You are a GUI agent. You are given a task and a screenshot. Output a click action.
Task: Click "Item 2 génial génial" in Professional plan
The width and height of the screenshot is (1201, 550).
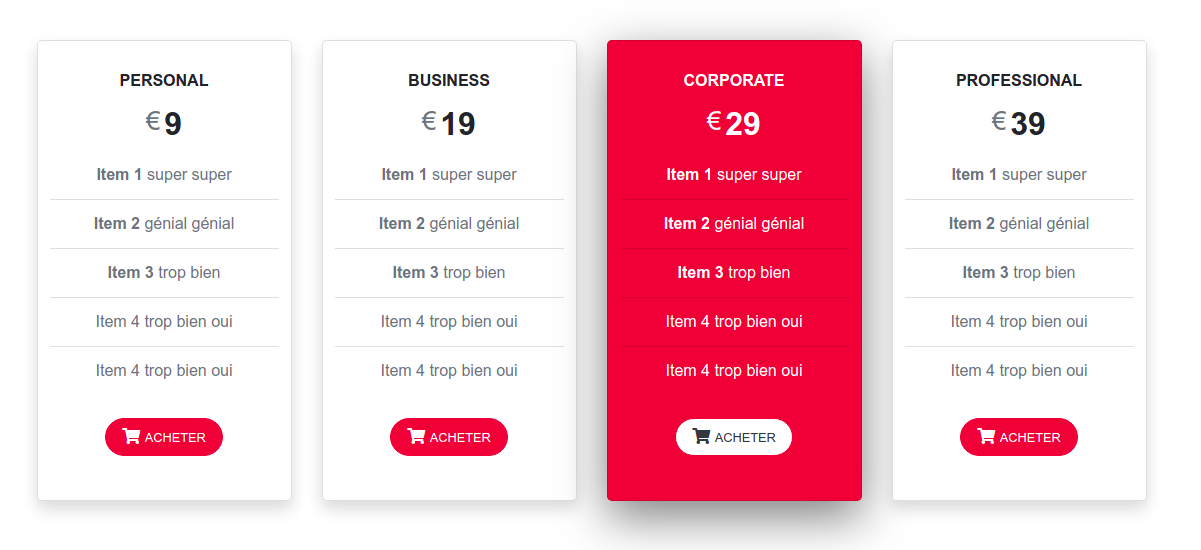[x=1019, y=223]
